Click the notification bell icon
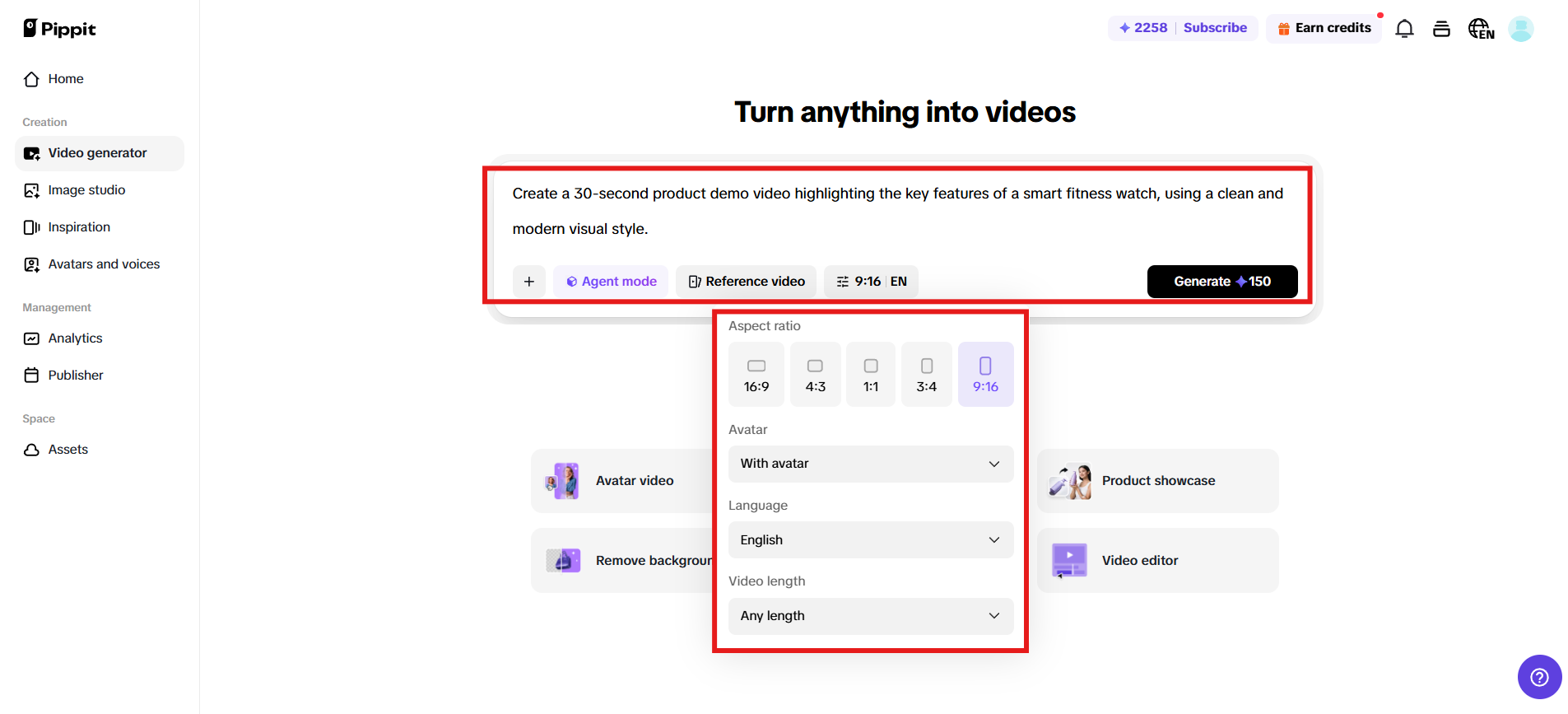The image size is (1568, 714). click(x=1404, y=29)
